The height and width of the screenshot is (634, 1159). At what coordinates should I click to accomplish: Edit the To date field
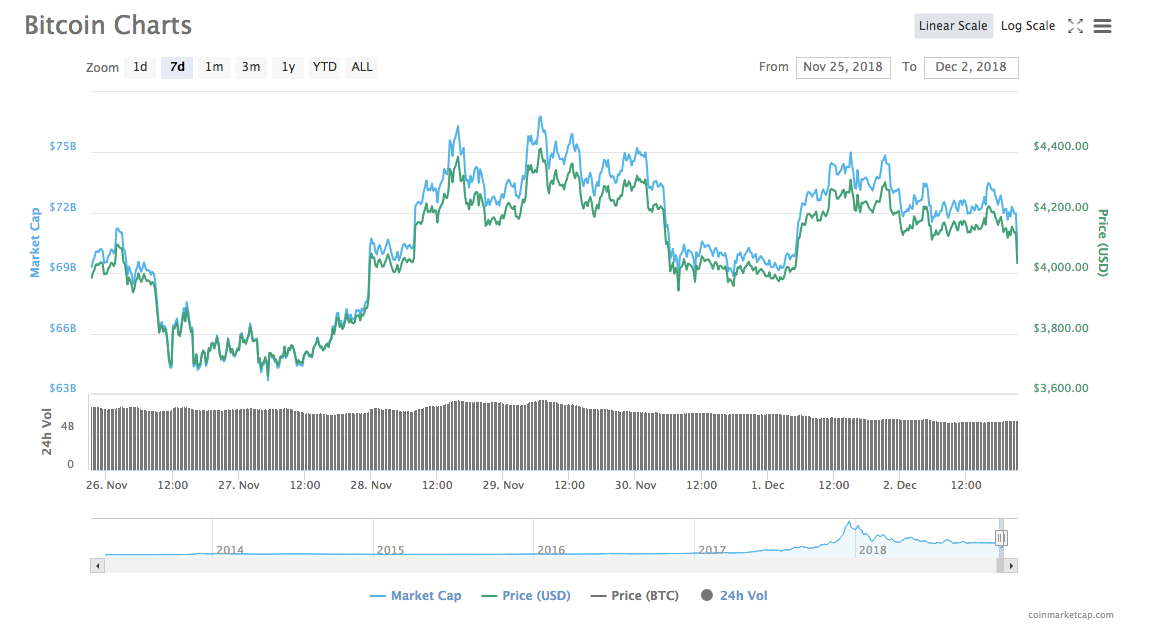[971, 67]
